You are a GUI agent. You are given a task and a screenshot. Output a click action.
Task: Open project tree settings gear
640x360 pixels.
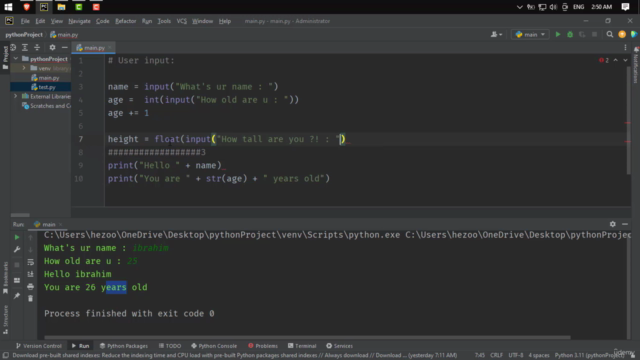[x=52, y=47]
